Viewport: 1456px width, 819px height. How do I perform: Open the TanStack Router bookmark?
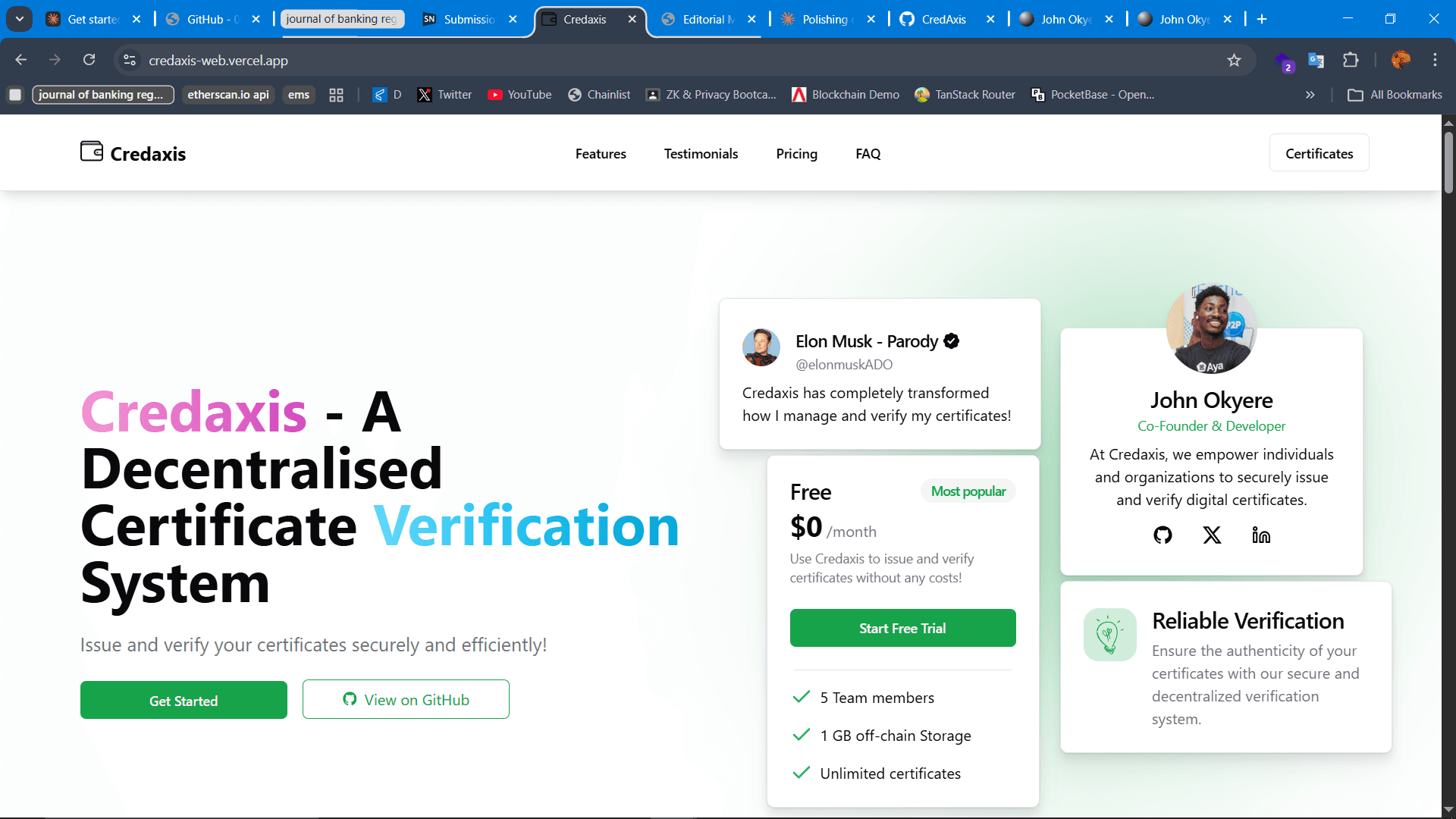pyautogui.click(x=965, y=95)
